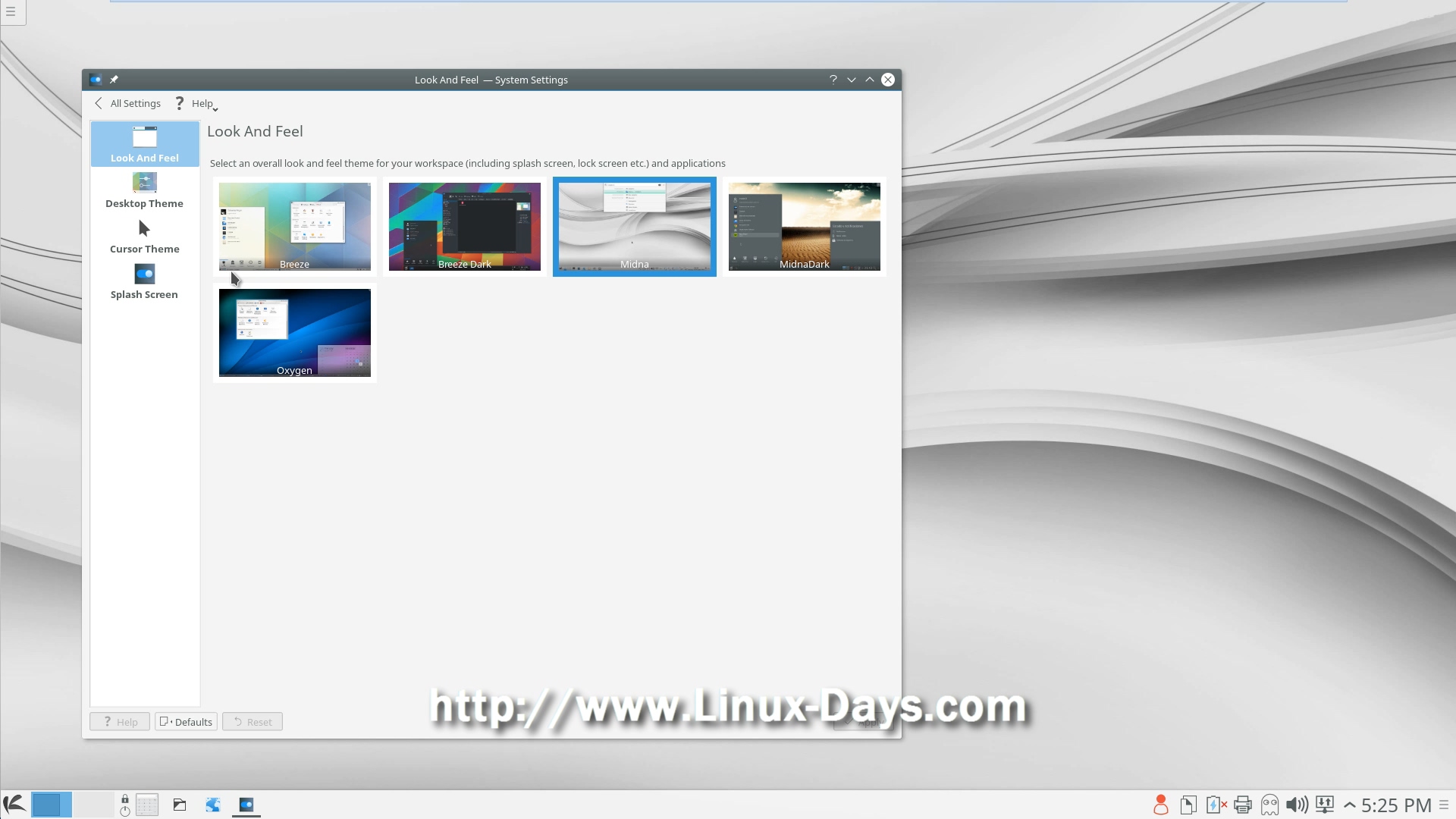Choose the Oxygen look and feel thumbnail
This screenshot has height=819, width=1456.
(x=294, y=333)
